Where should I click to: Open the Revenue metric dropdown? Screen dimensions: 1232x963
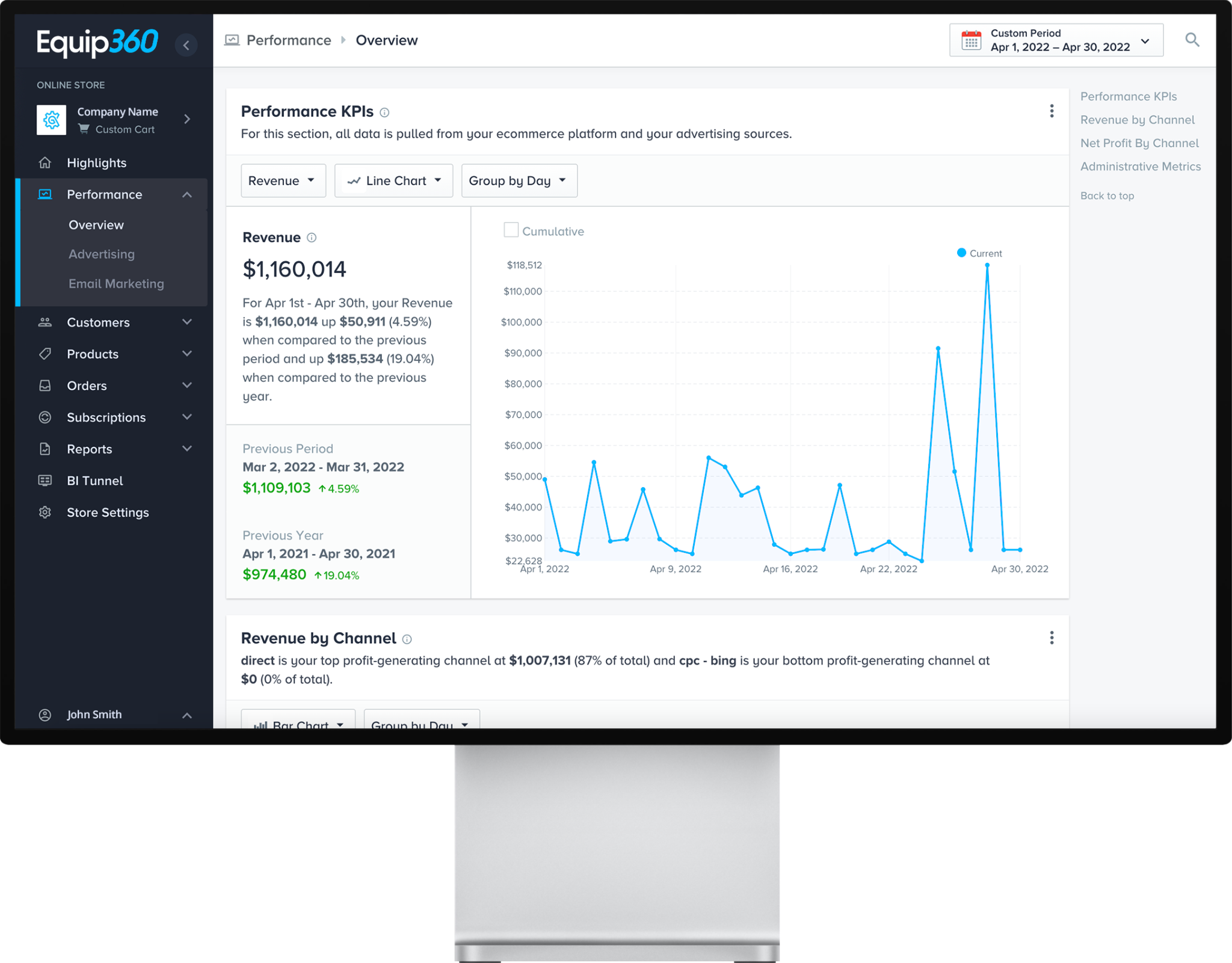[283, 180]
